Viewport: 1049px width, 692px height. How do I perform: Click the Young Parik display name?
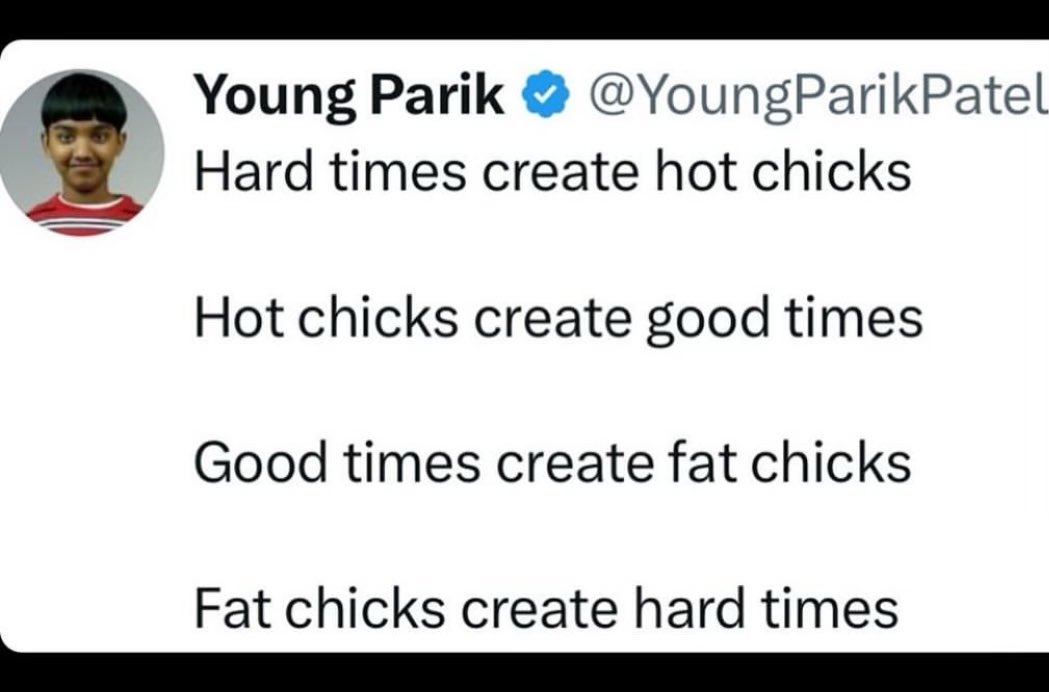(349, 96)
